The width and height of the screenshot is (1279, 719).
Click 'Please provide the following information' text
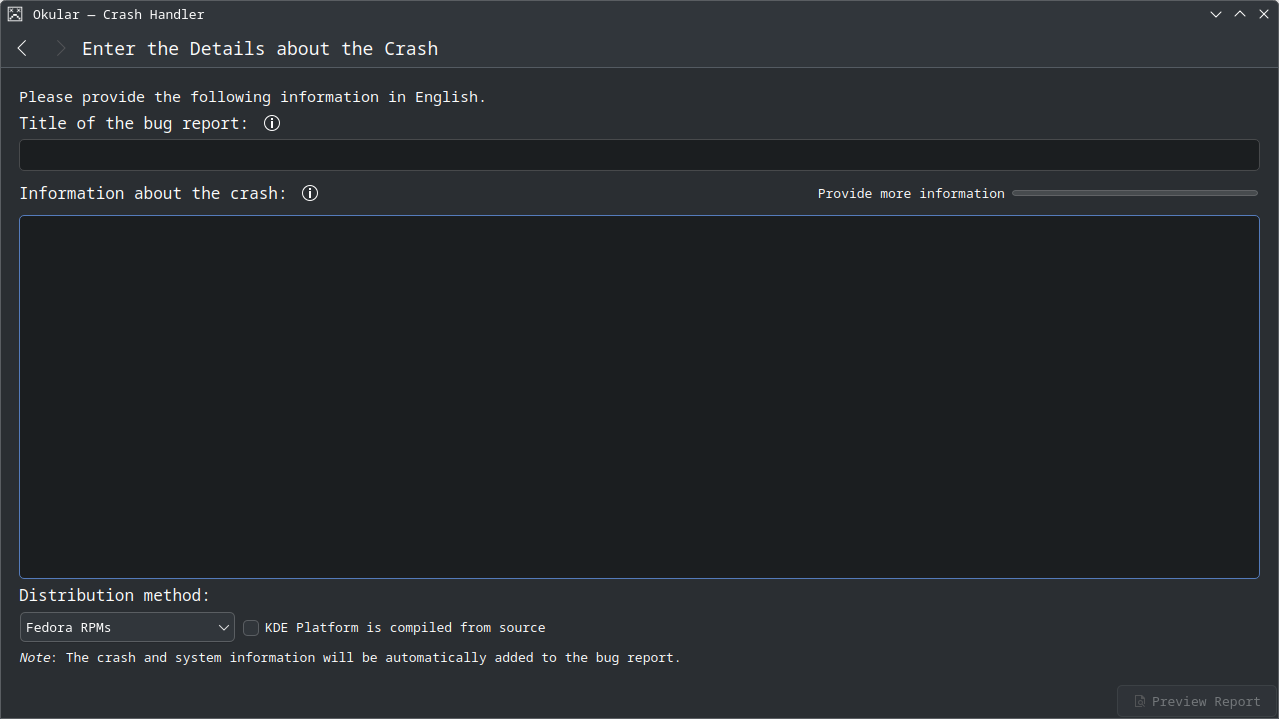[x=253, y=97]
